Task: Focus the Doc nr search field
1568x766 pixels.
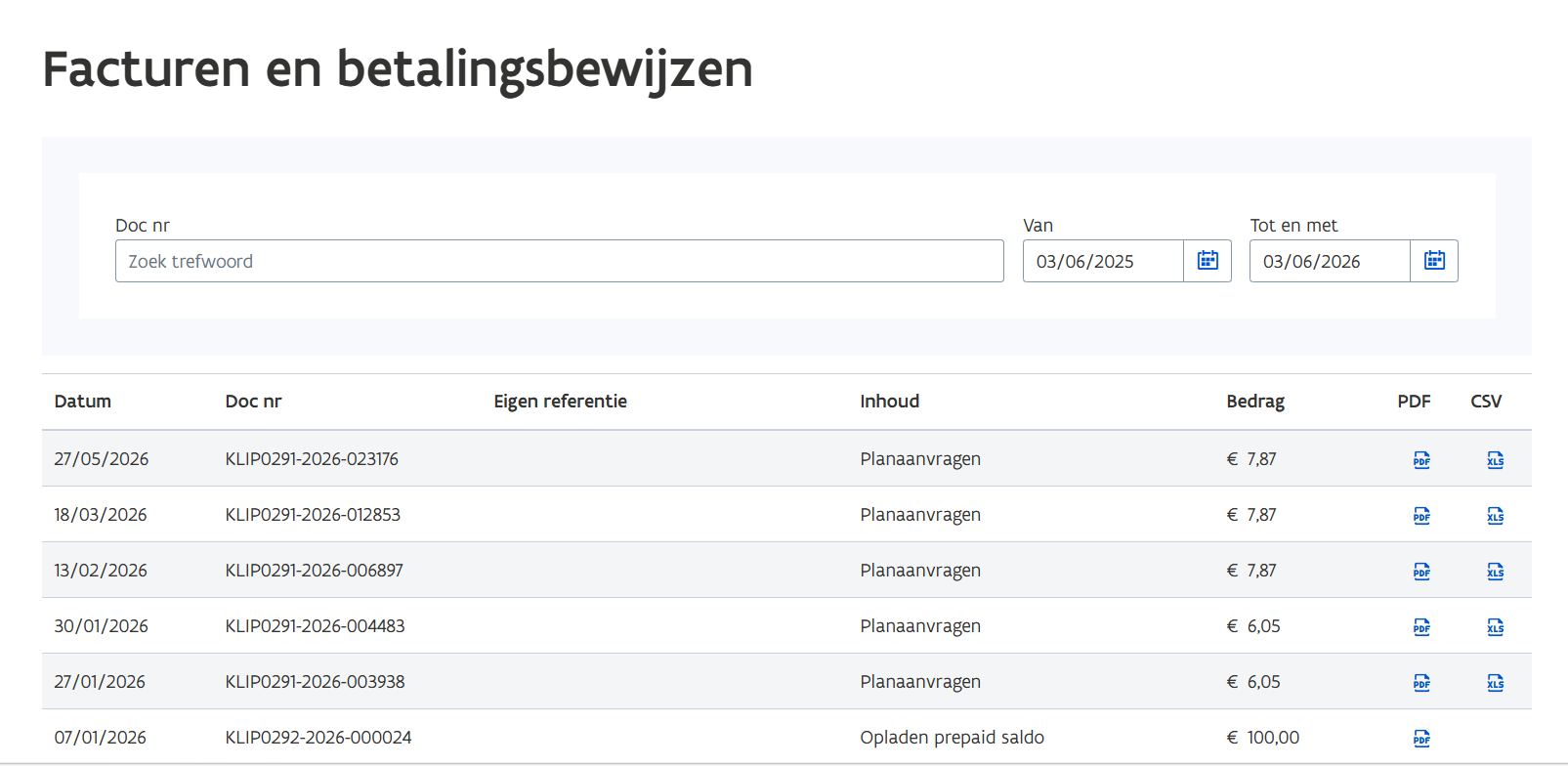Action: click(x=560, y=261)
